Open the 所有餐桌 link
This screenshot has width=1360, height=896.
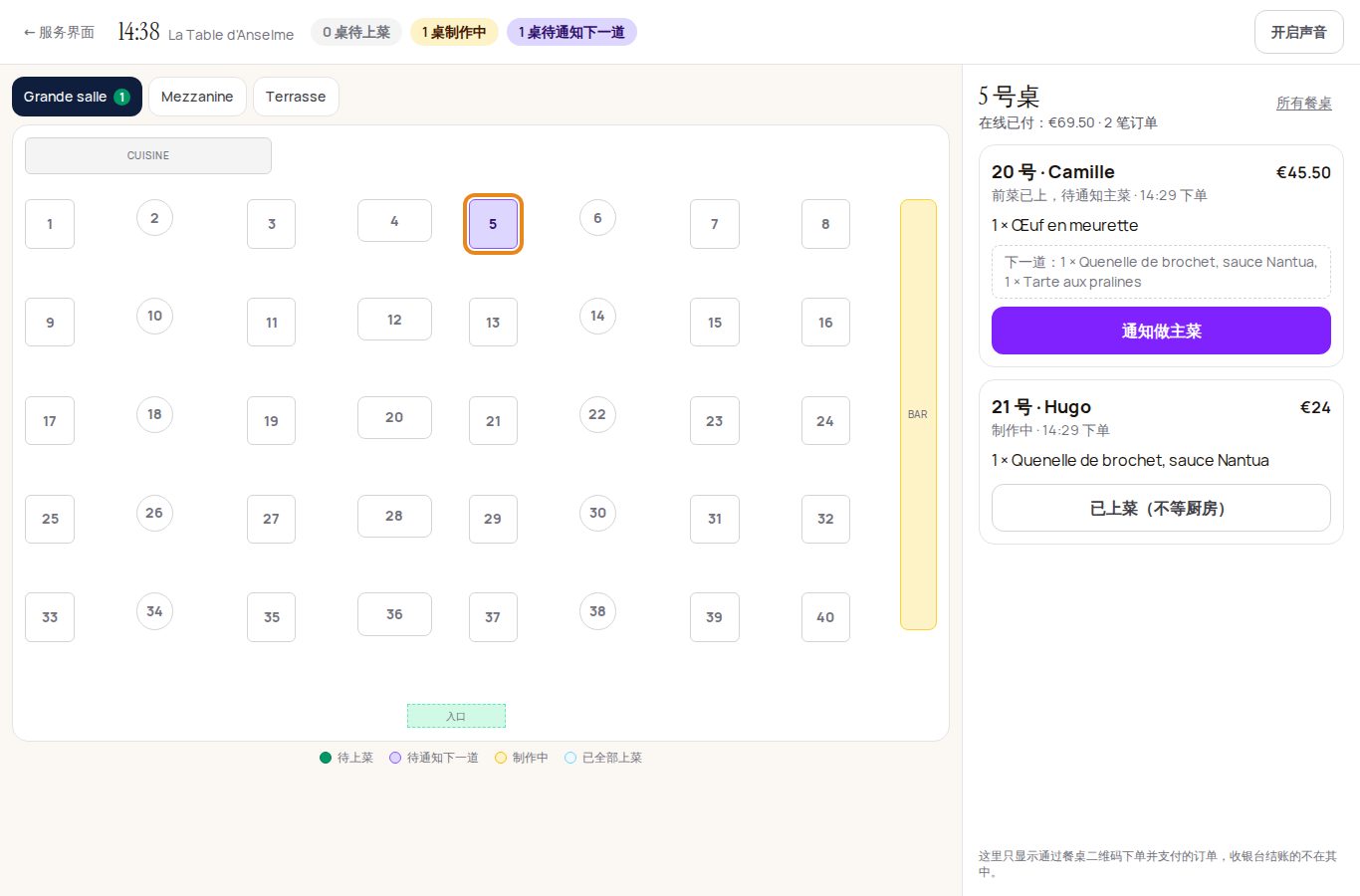1303,104
